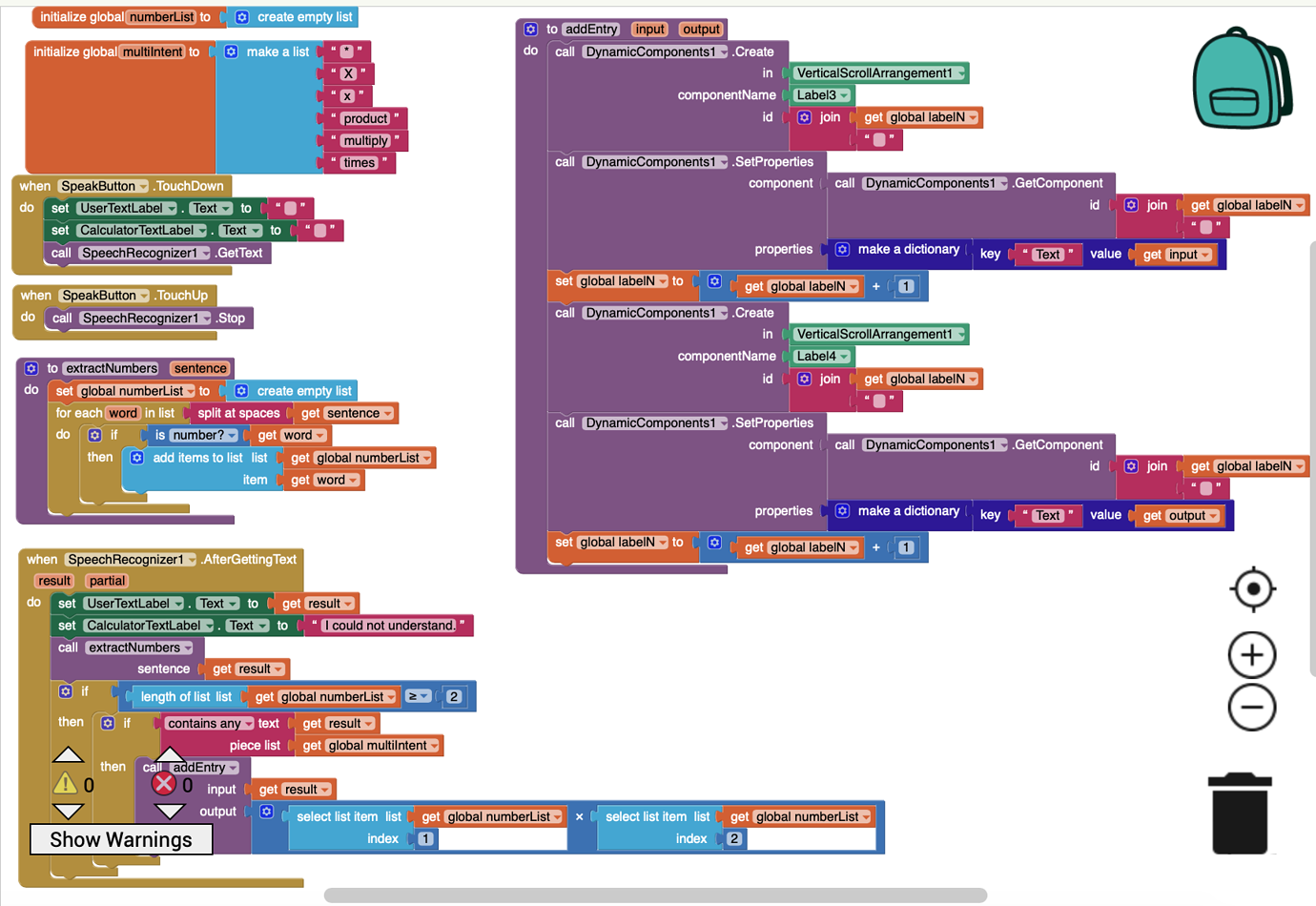The image size is (1316, 906).
Task: Open mutator gear on addEntry procedure block
Action: coord(531,30)
